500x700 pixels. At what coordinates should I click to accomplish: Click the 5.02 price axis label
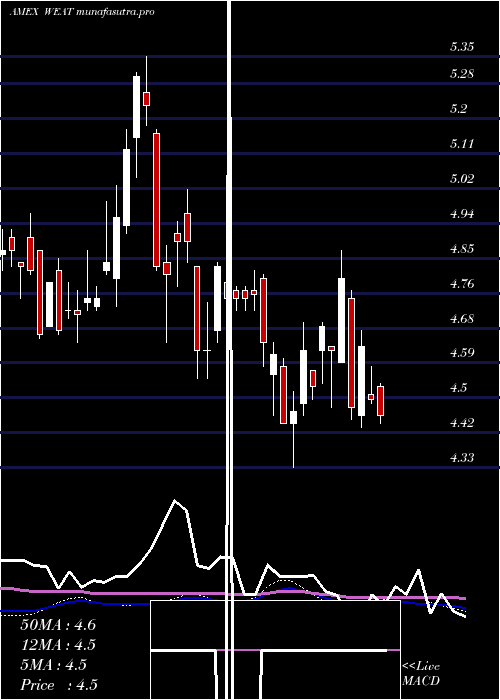462,179
